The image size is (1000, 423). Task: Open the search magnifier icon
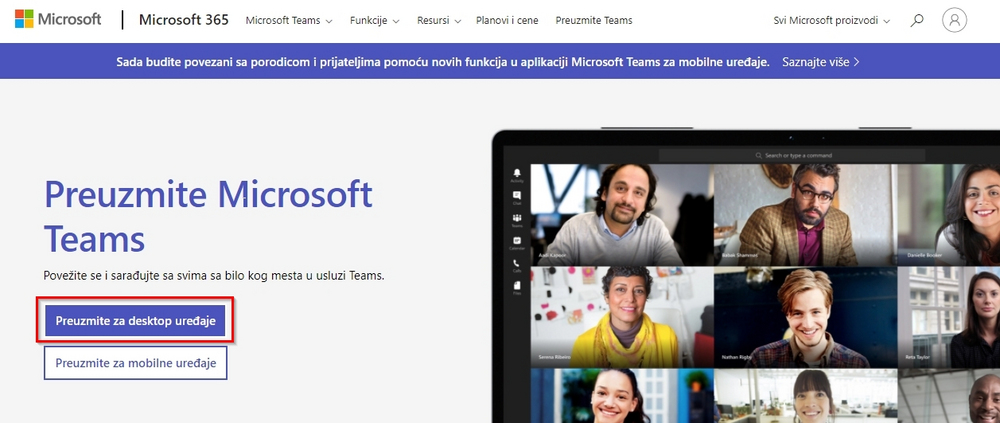pos(916,20)
